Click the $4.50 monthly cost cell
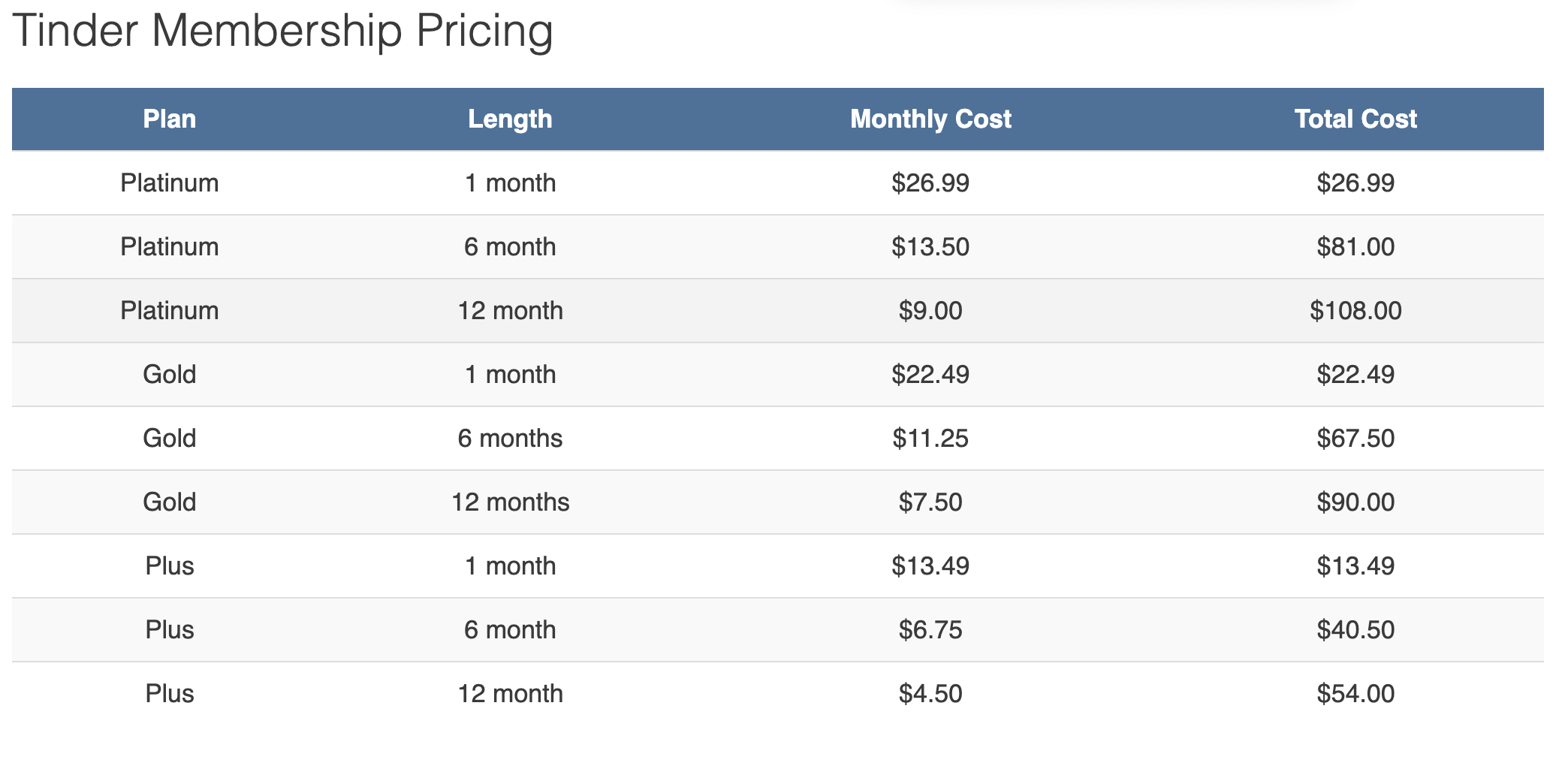The image size is (1568, 757). [x=930, y=694]
